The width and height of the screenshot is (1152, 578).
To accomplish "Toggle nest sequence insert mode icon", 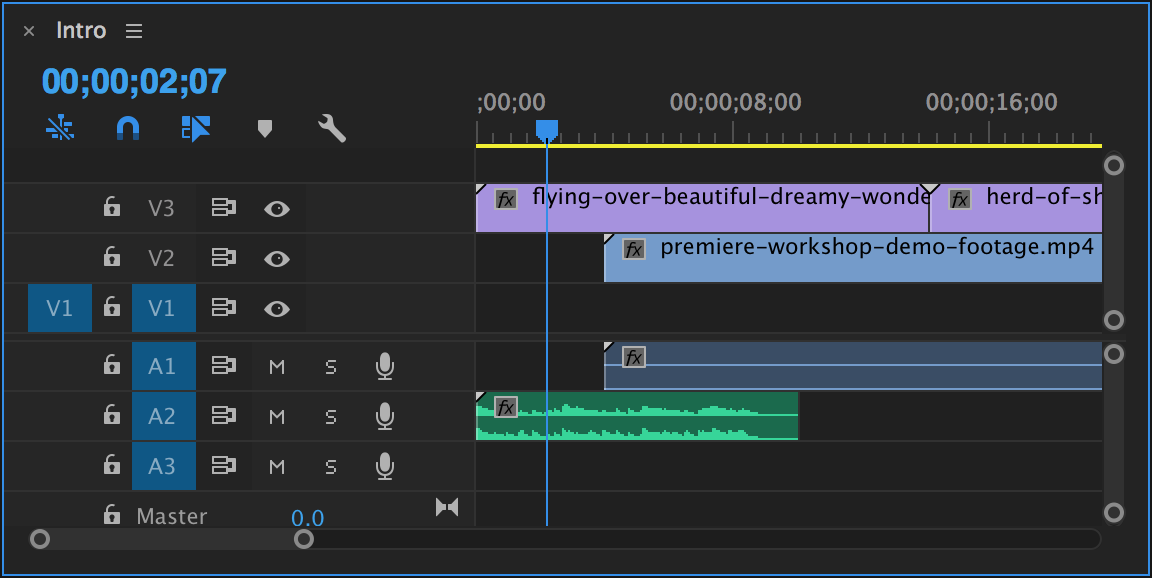I will point(60,128).
